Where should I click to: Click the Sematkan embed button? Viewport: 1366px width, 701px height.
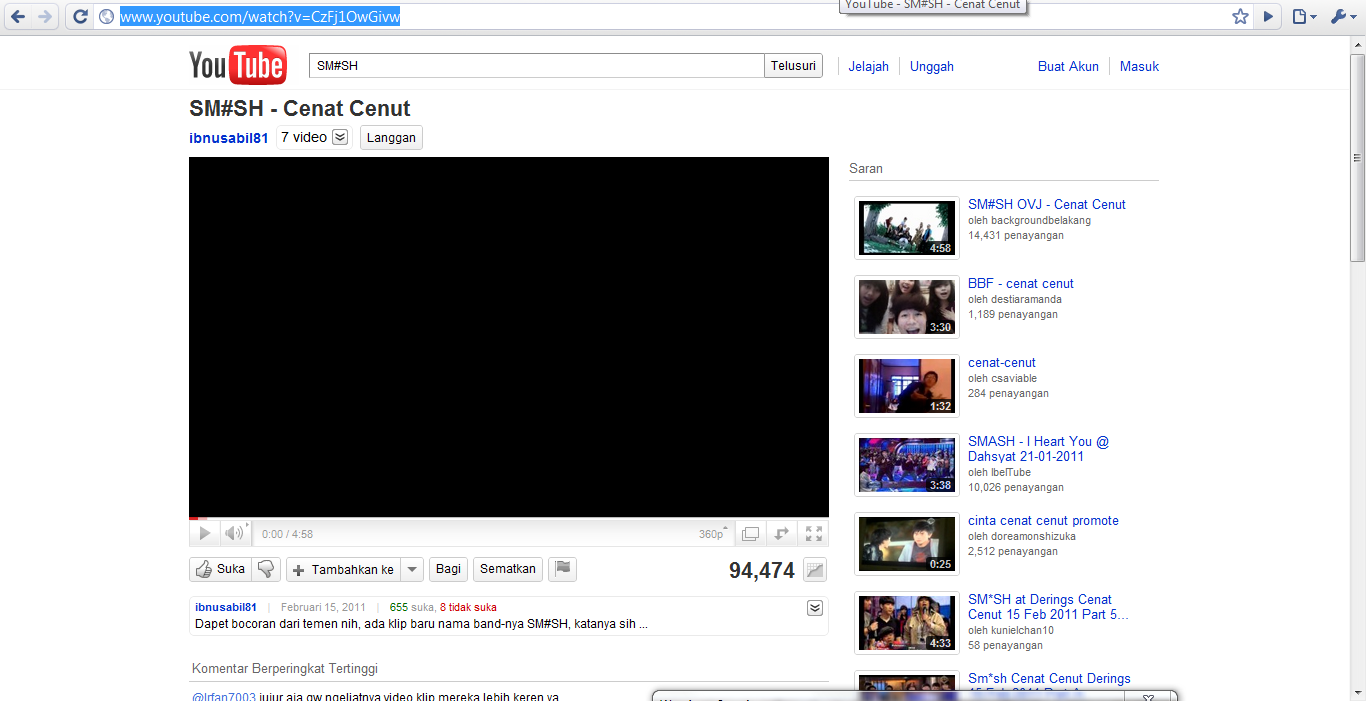(x=508, y=569)
